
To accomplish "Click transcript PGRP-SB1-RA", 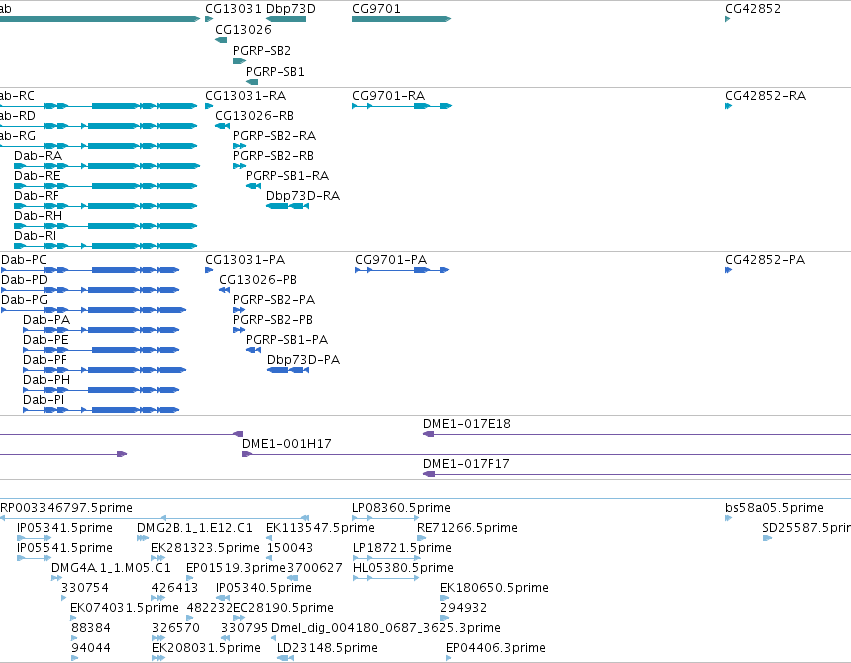I will point(287,176).
